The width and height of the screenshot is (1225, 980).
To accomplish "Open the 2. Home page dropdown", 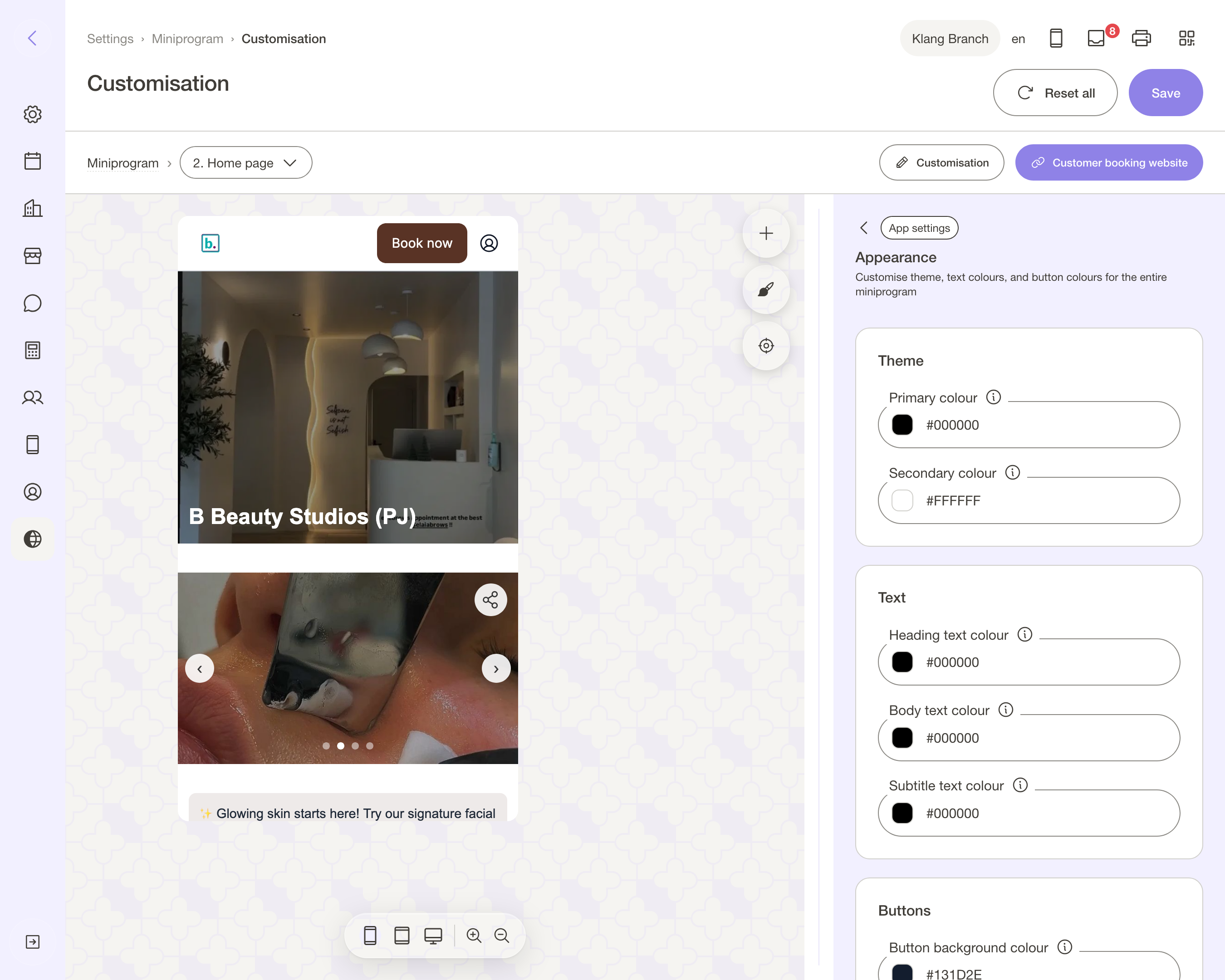I will tap(245, 162).
